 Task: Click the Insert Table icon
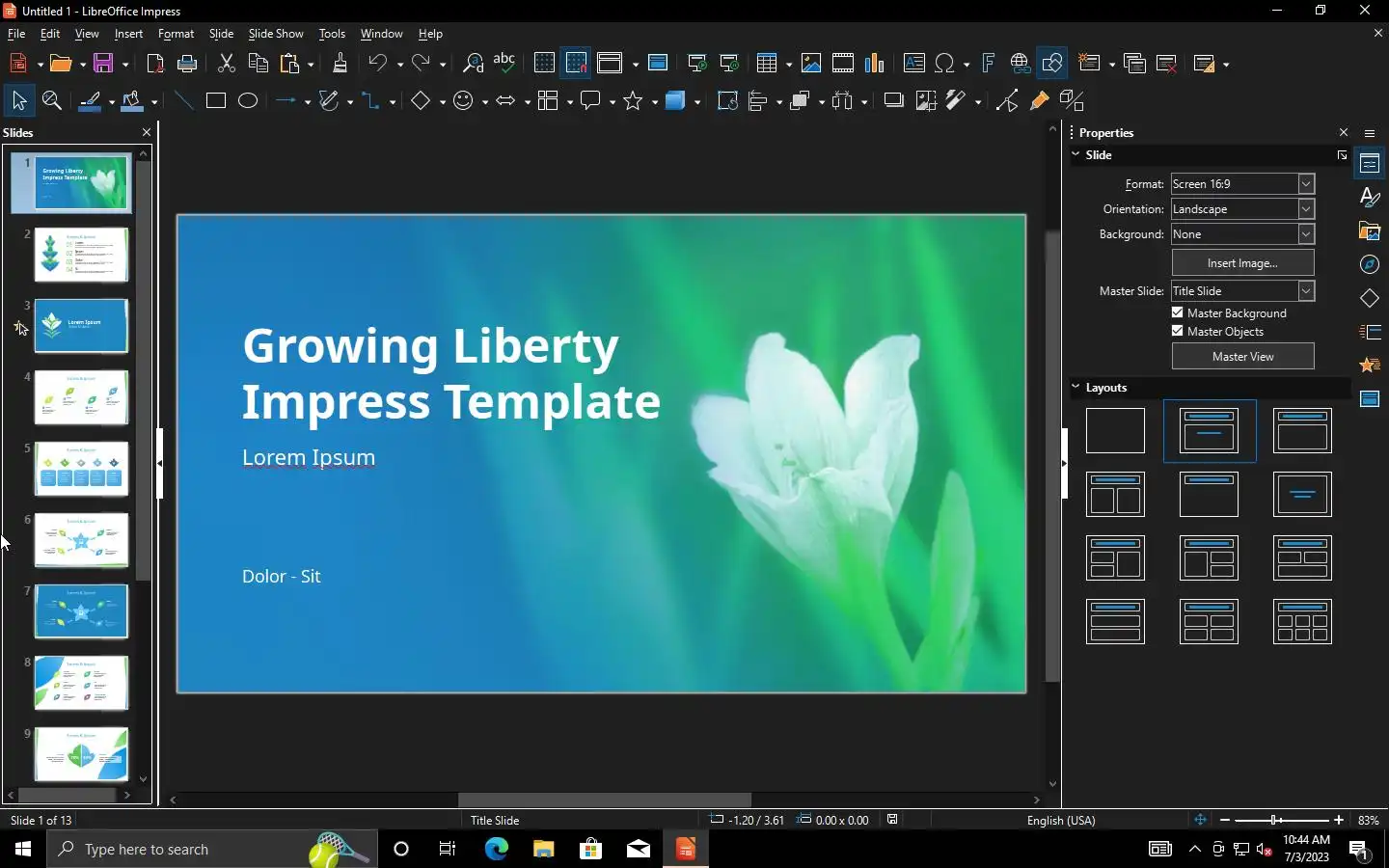(x=768, y=64)
